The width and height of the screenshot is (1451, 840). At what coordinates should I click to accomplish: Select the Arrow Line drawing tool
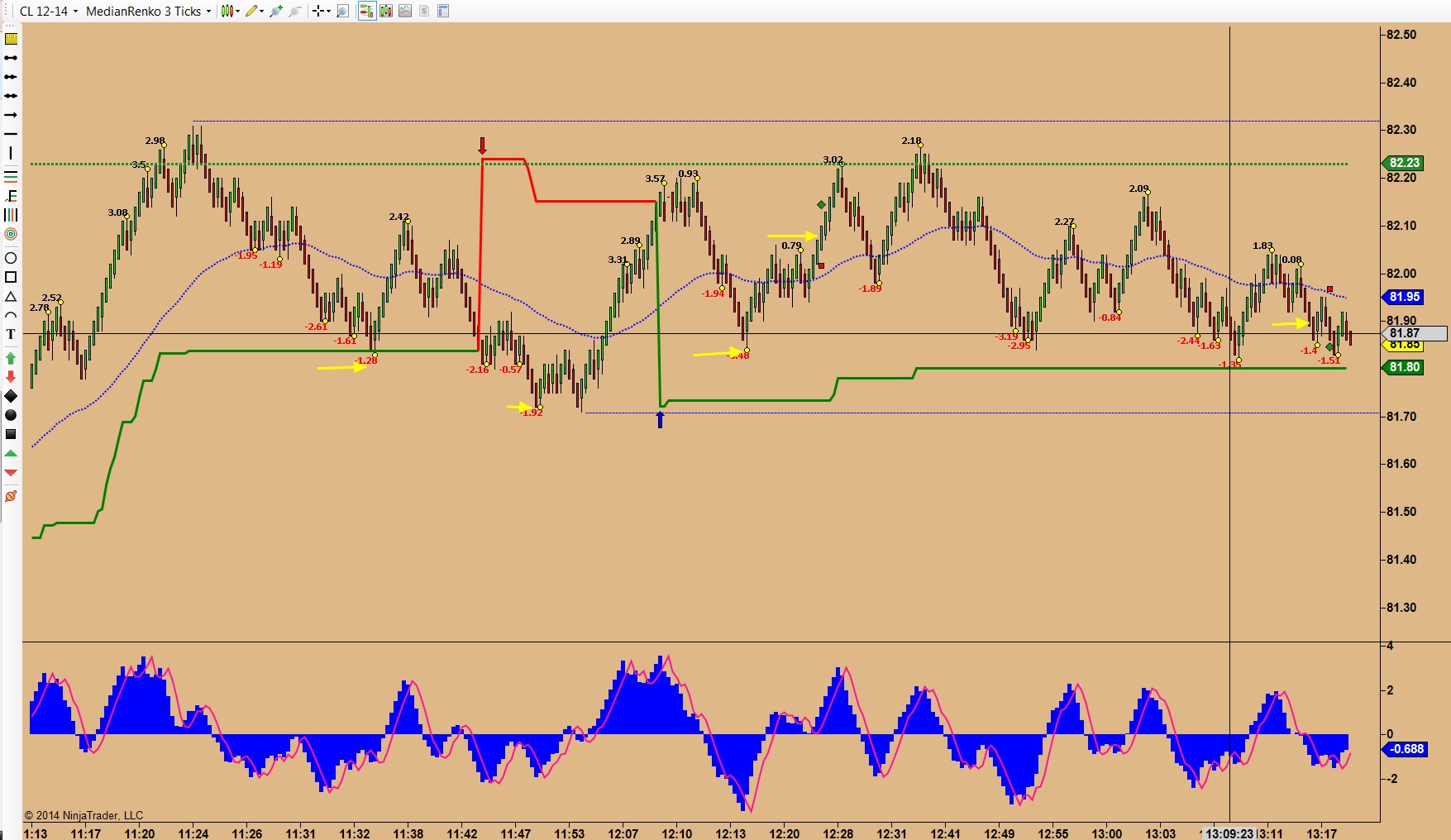pos(11,115)
